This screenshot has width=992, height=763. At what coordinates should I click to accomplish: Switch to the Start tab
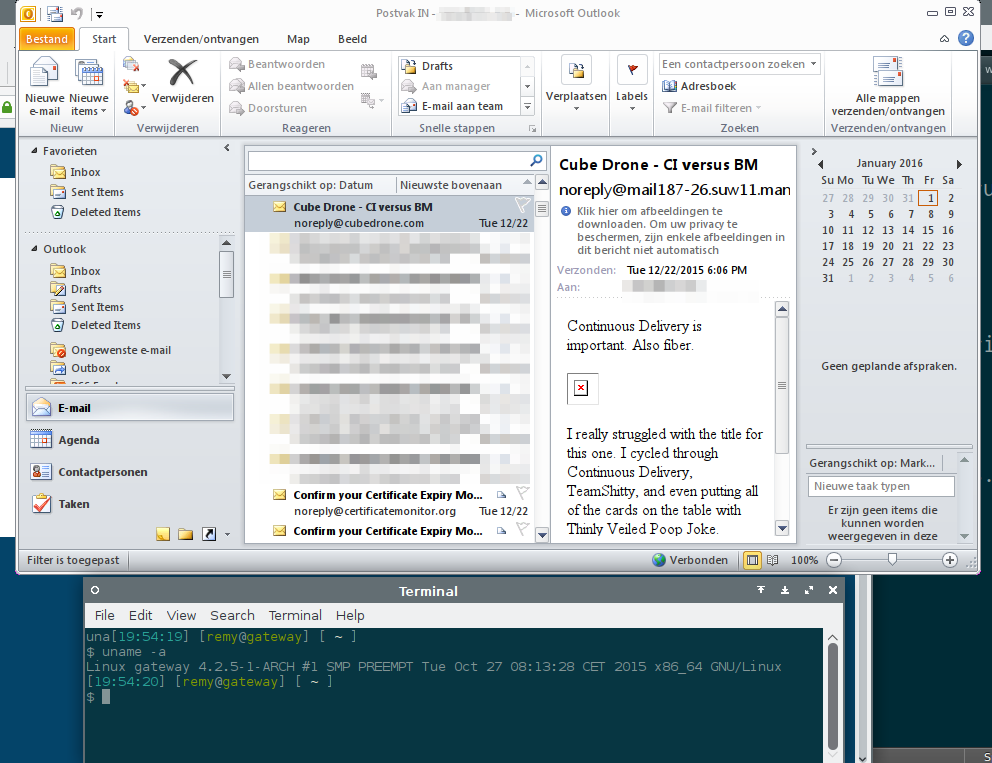(104, 39)
